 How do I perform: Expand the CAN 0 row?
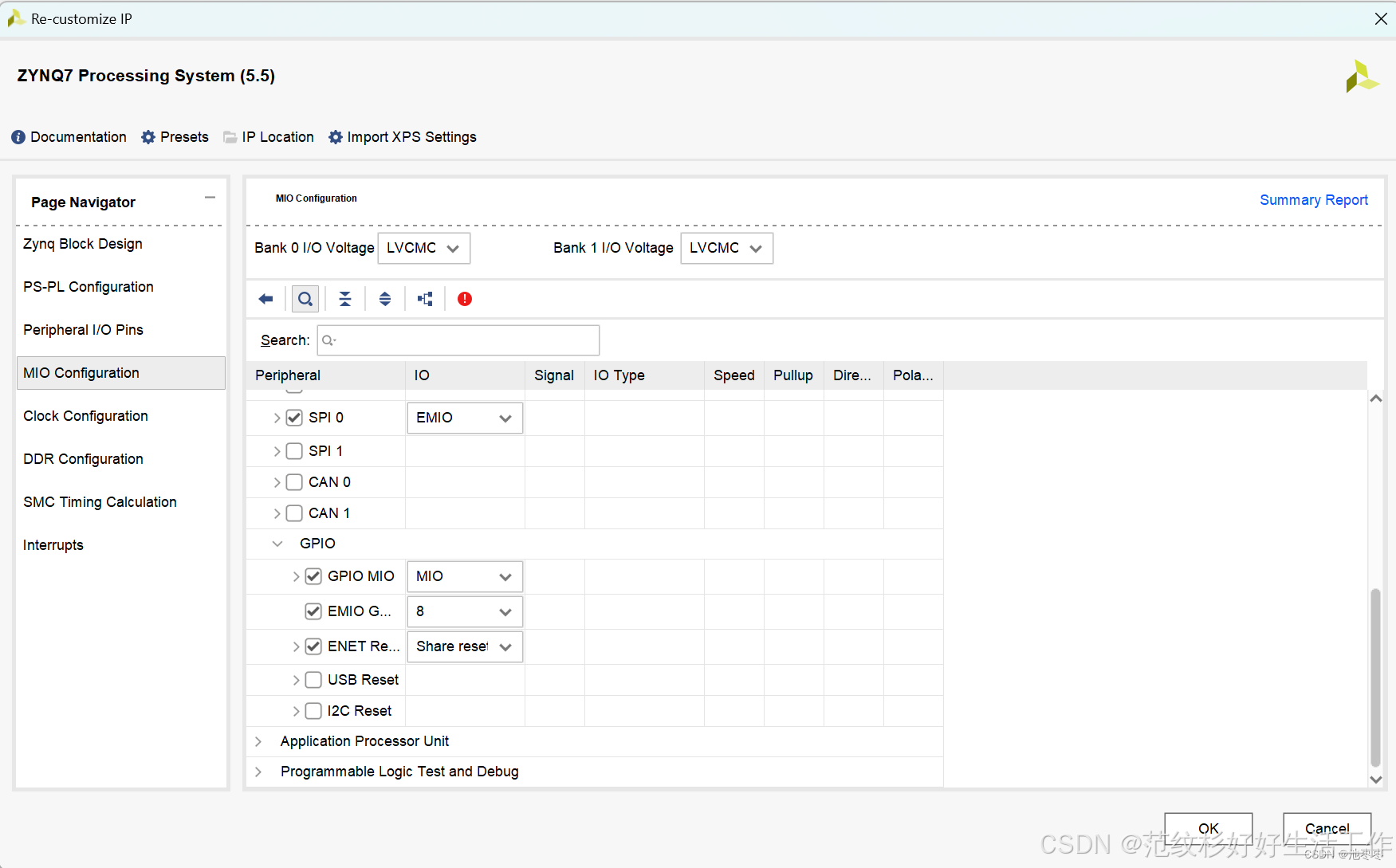coord(277,482)
